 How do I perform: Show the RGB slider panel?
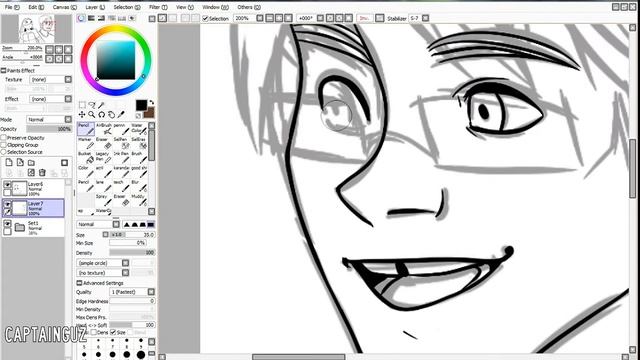(x=91, y=18)
